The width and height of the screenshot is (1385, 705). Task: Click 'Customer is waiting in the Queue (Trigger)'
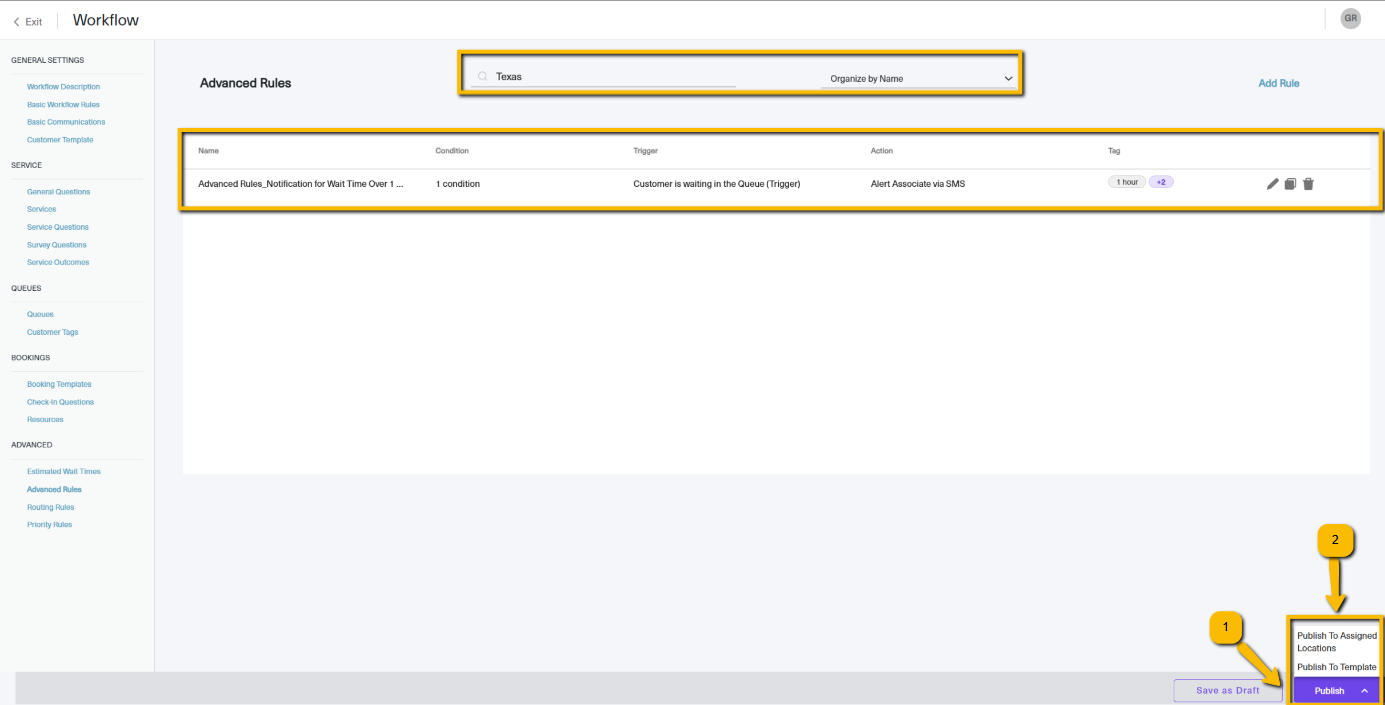coord(717,184)
